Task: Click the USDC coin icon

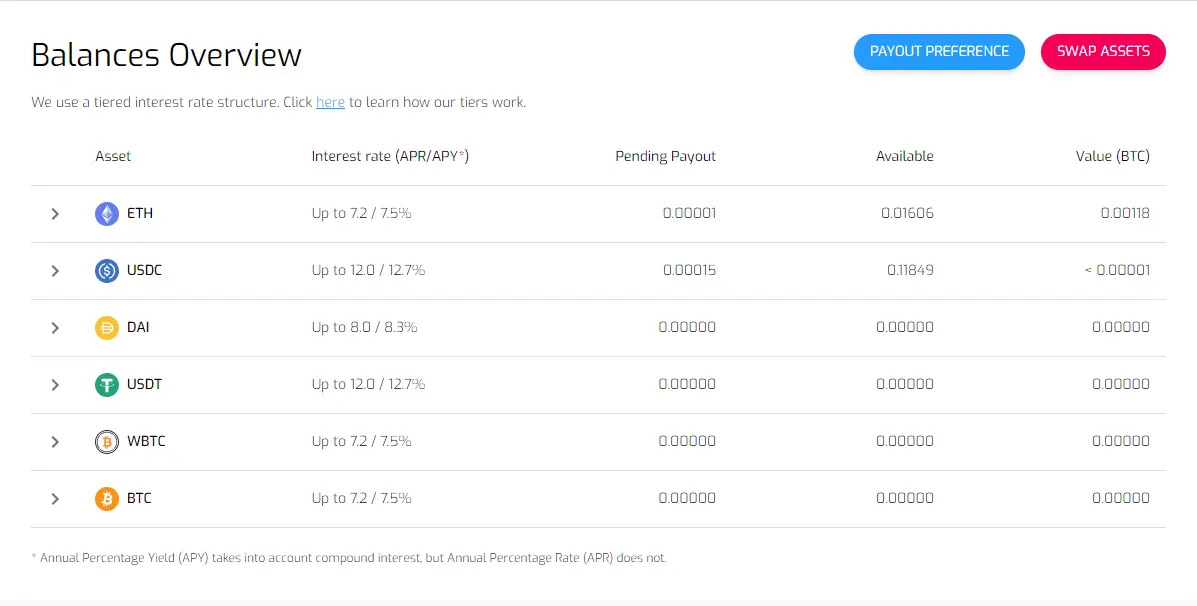Action: (107, 271)
